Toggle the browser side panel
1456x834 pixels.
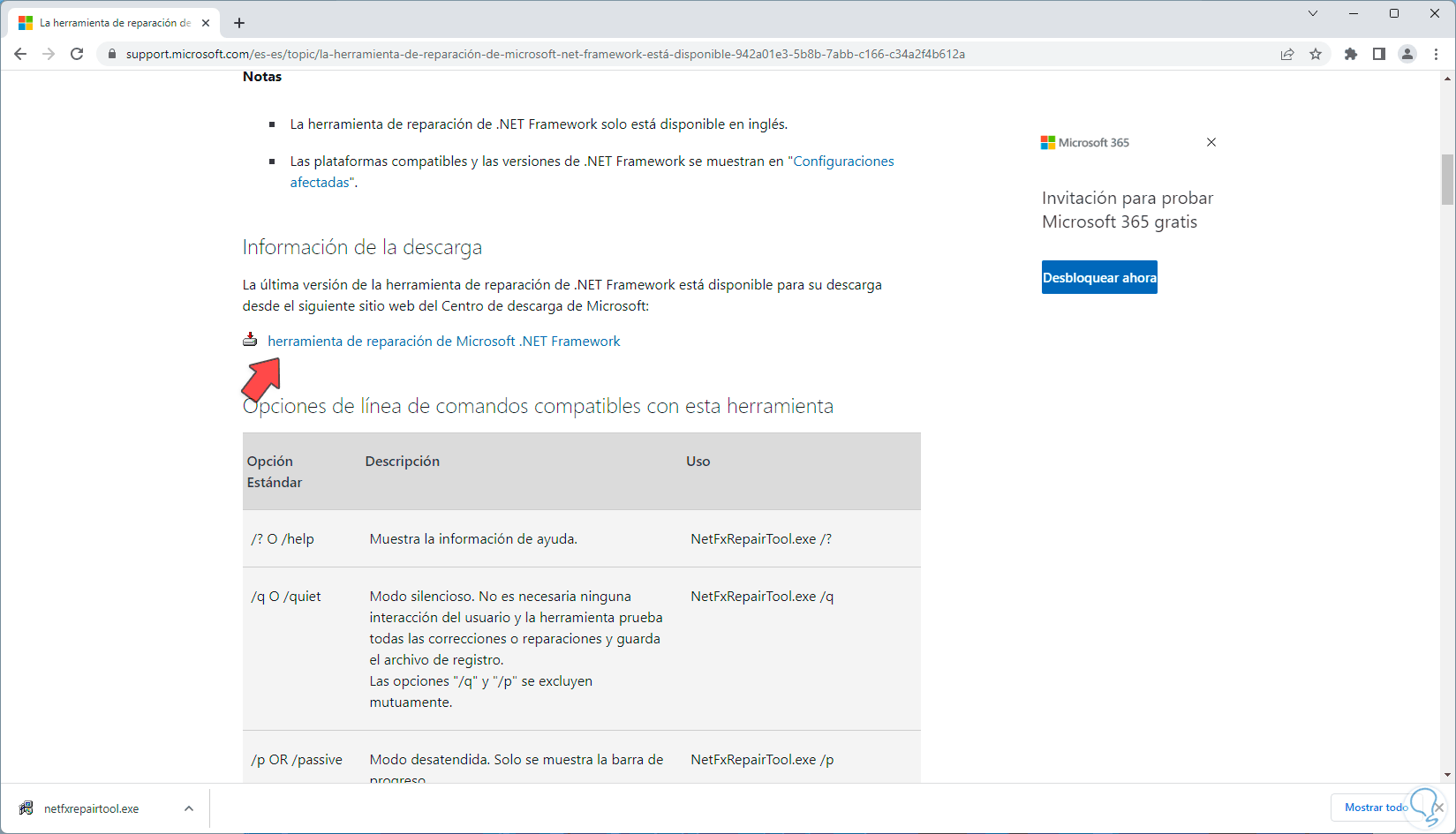click(1379, 54)
